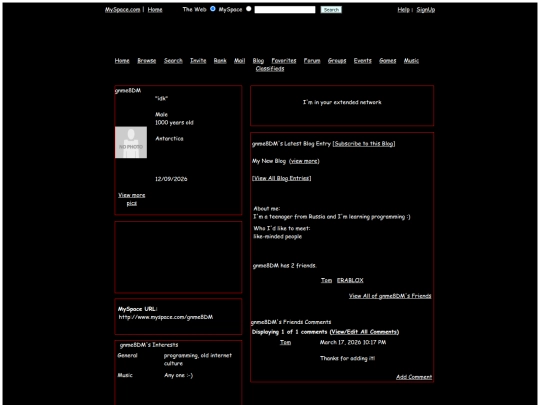Open the Help link

tap(403, 10)
